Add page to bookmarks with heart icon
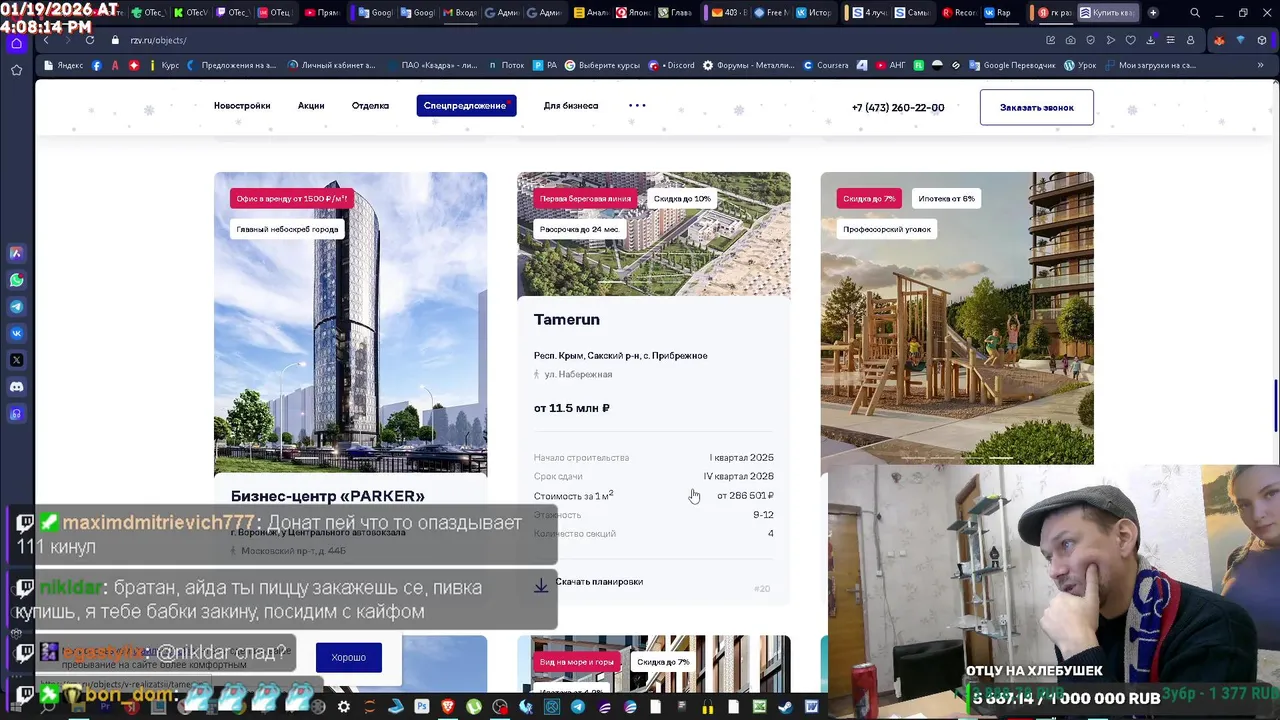 pyautogui.click(x=1130, y=40)
